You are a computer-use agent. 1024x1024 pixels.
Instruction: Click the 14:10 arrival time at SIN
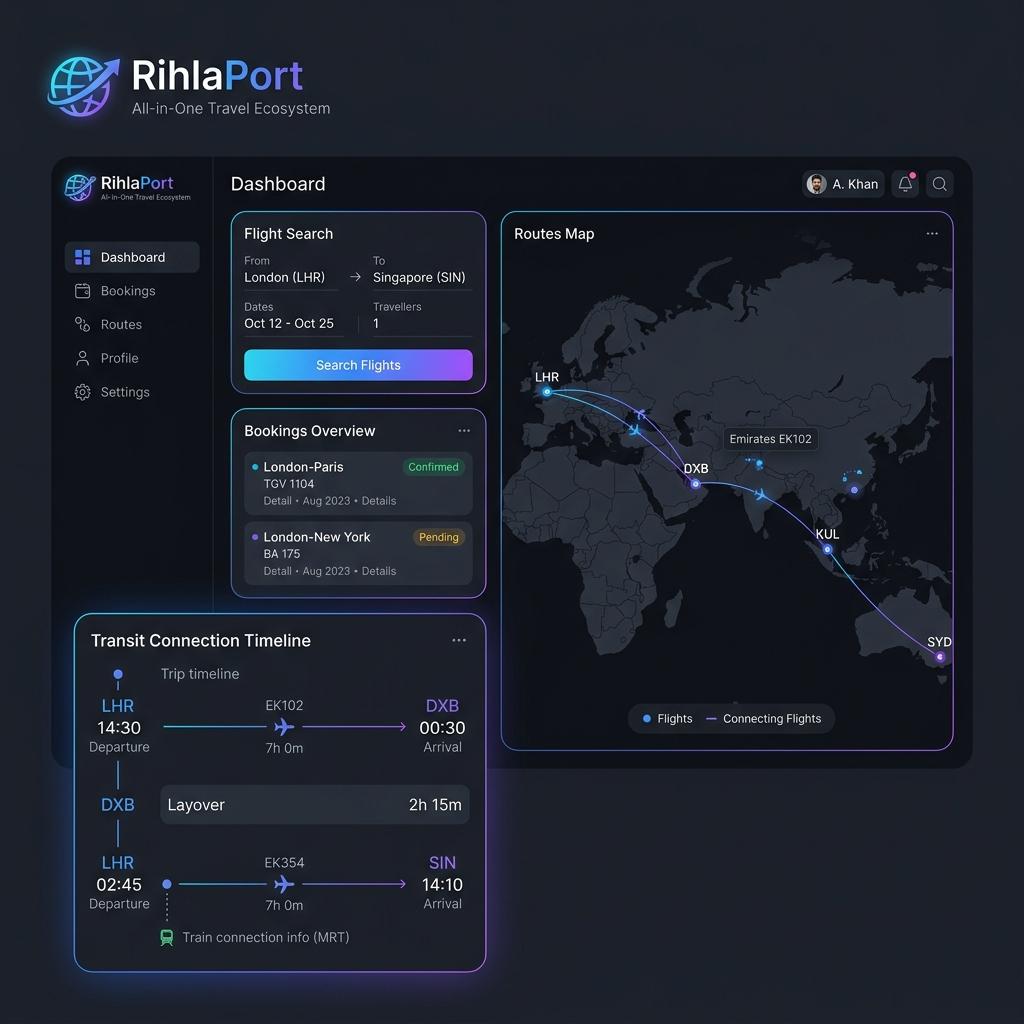[442, 885]
